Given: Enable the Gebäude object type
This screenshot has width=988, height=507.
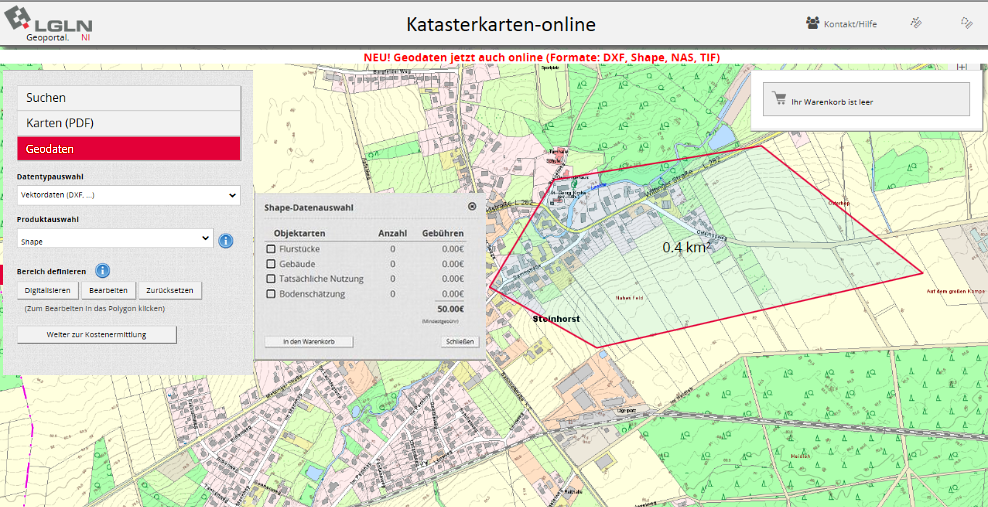Looking at the screenshot, I should click(x=271, y=264).
